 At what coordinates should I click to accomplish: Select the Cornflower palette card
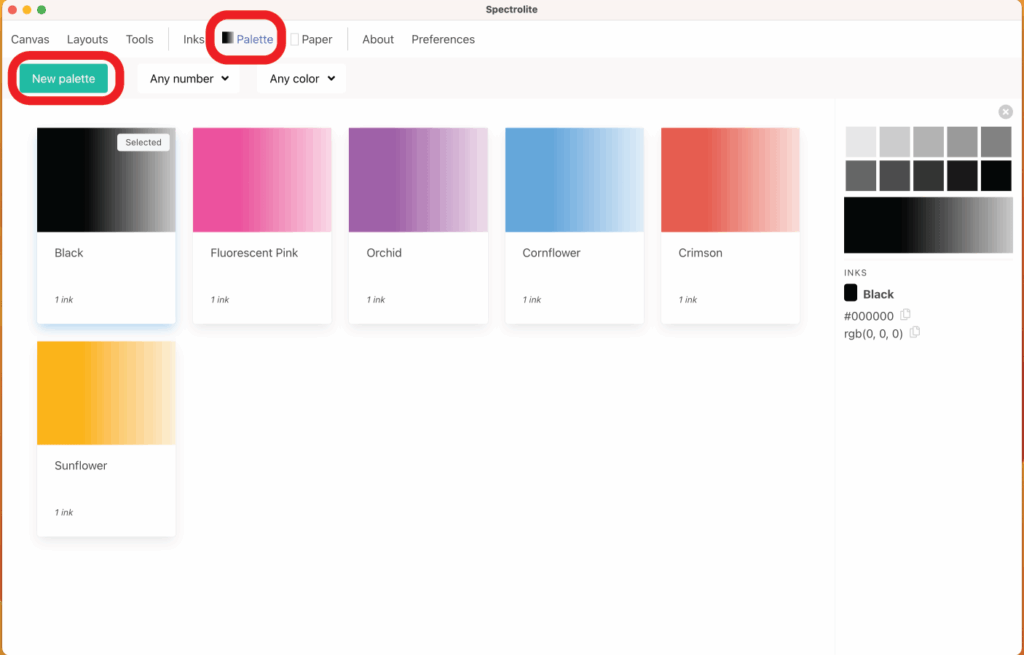pos(574,225)
